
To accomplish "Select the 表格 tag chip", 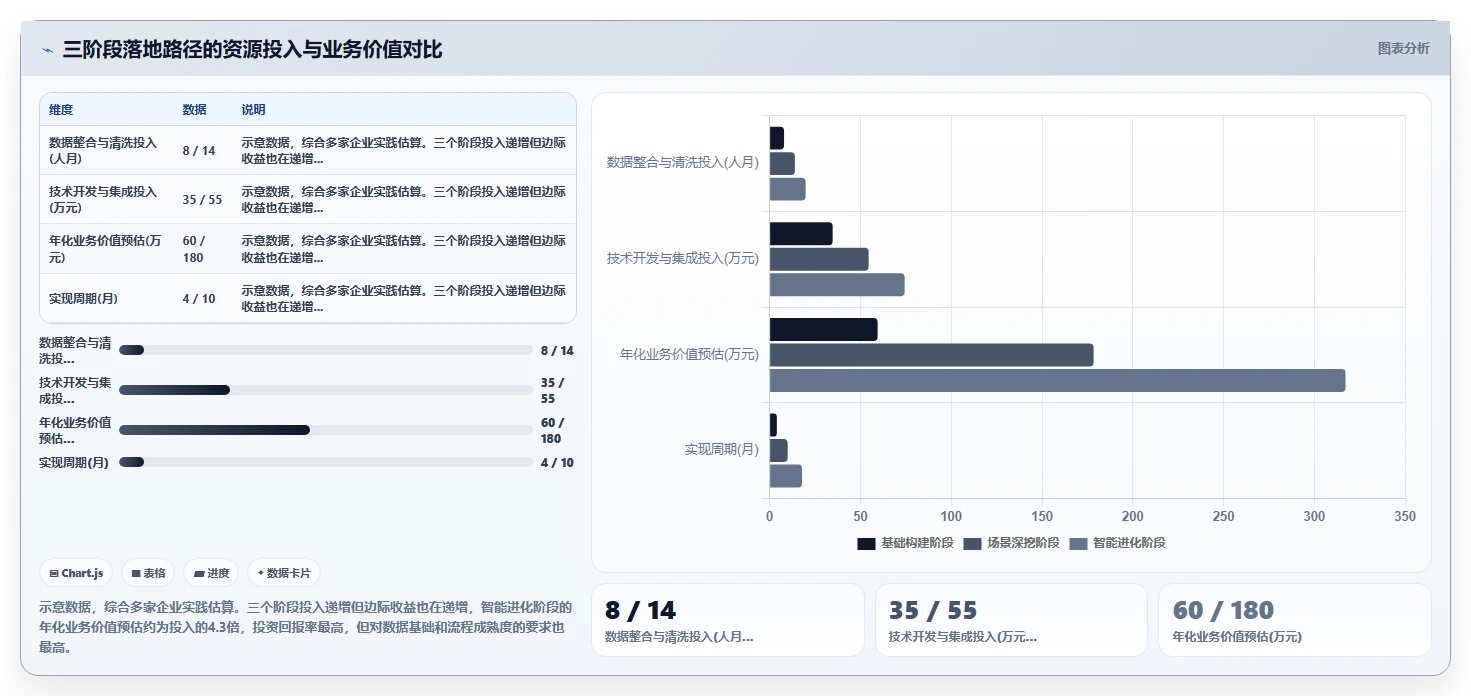I will [148, 573].
